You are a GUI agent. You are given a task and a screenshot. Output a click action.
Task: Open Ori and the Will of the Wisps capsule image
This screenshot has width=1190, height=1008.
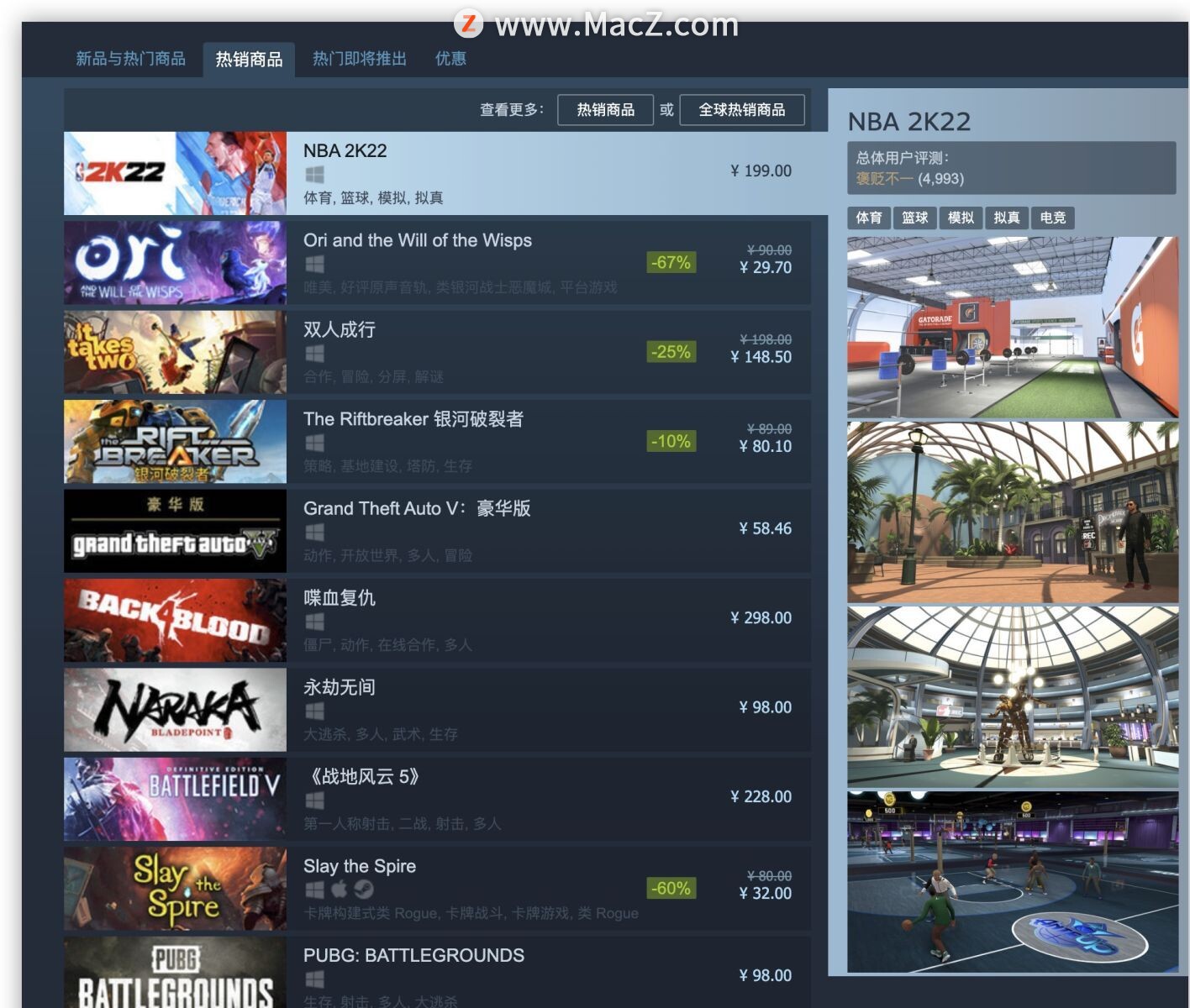point(175,263)
